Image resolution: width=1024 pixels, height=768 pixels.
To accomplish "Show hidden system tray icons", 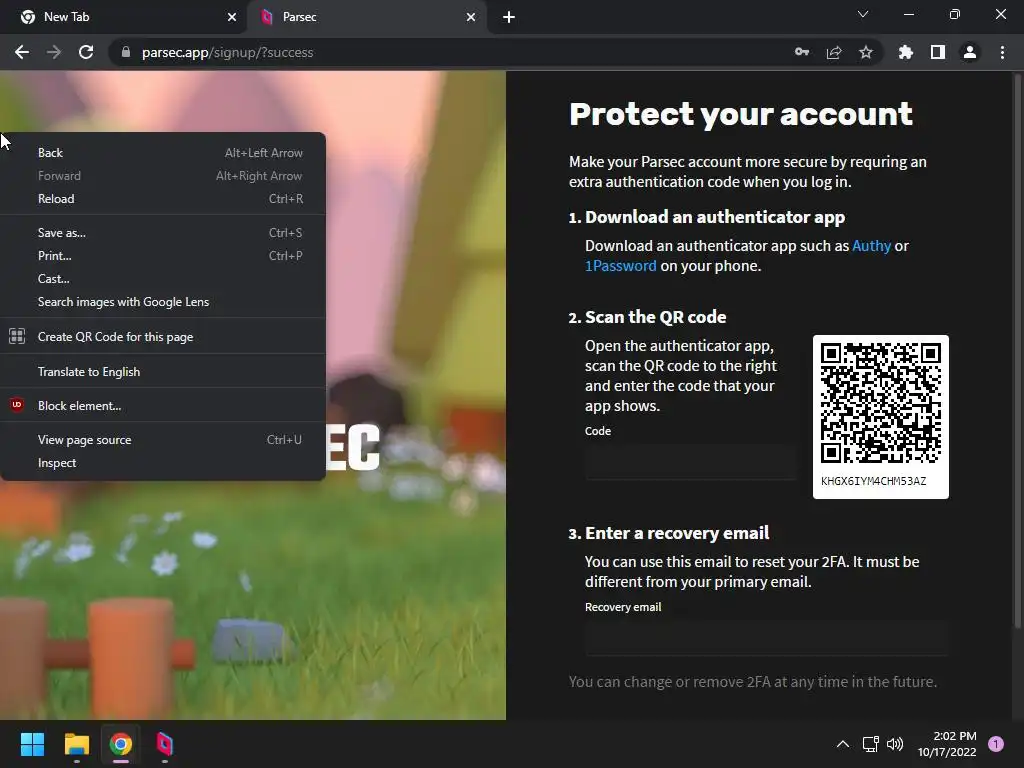I will 843,744.
